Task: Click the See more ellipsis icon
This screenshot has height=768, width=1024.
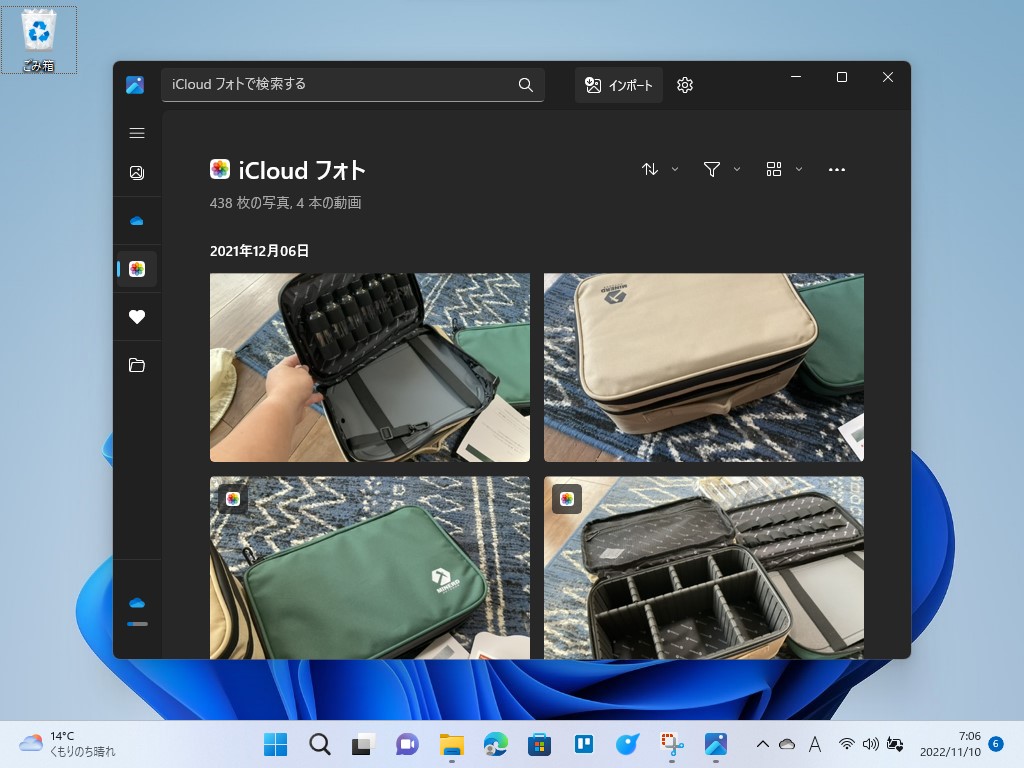Action: [837, 169]
